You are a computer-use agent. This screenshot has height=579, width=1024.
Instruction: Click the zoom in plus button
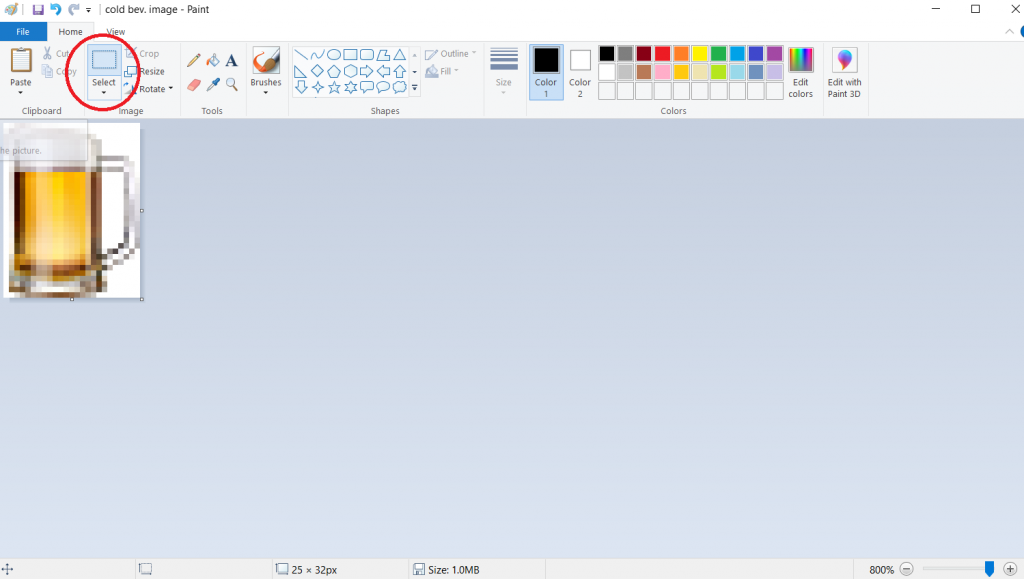(x=1010, y=569)
